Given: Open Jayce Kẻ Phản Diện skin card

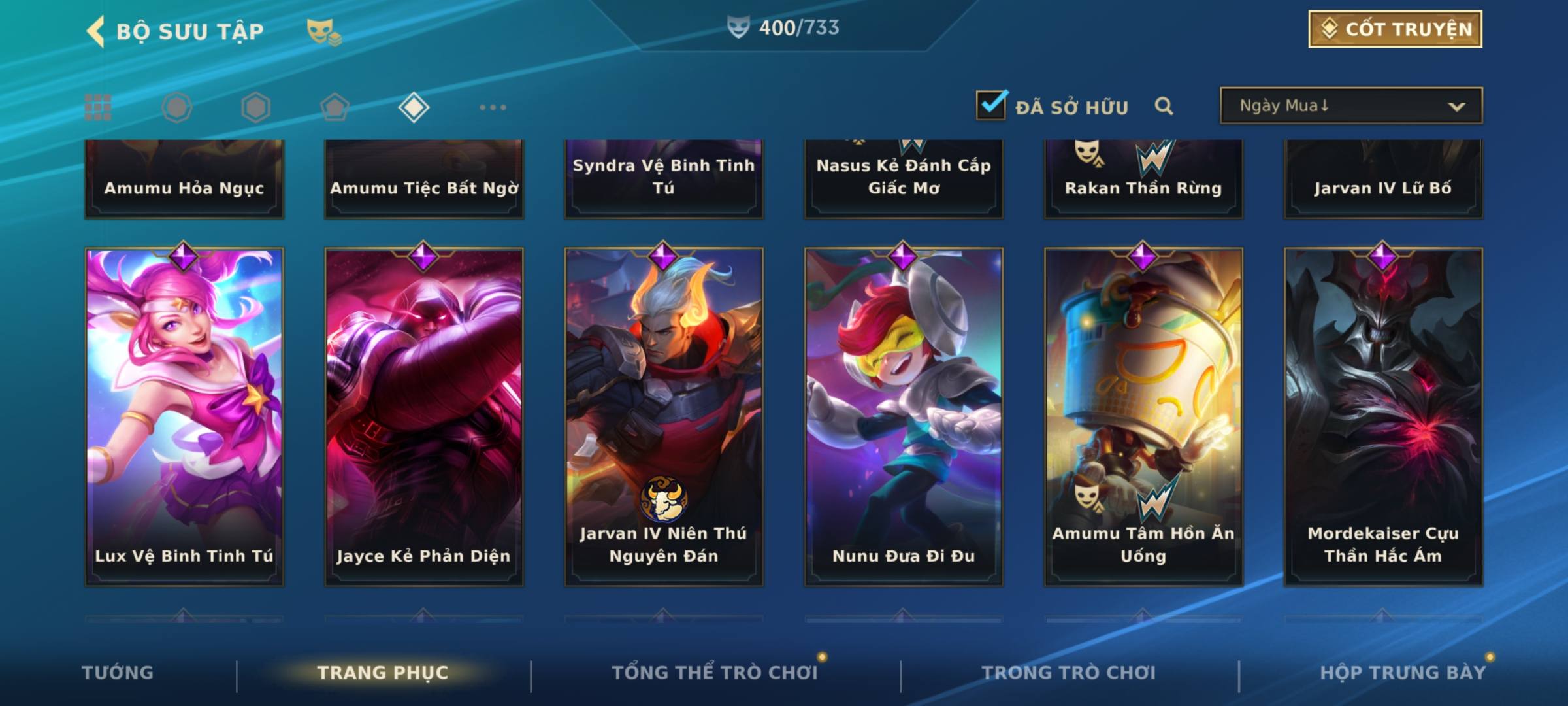Looking at the screenshot, I should tap(424, 416).
